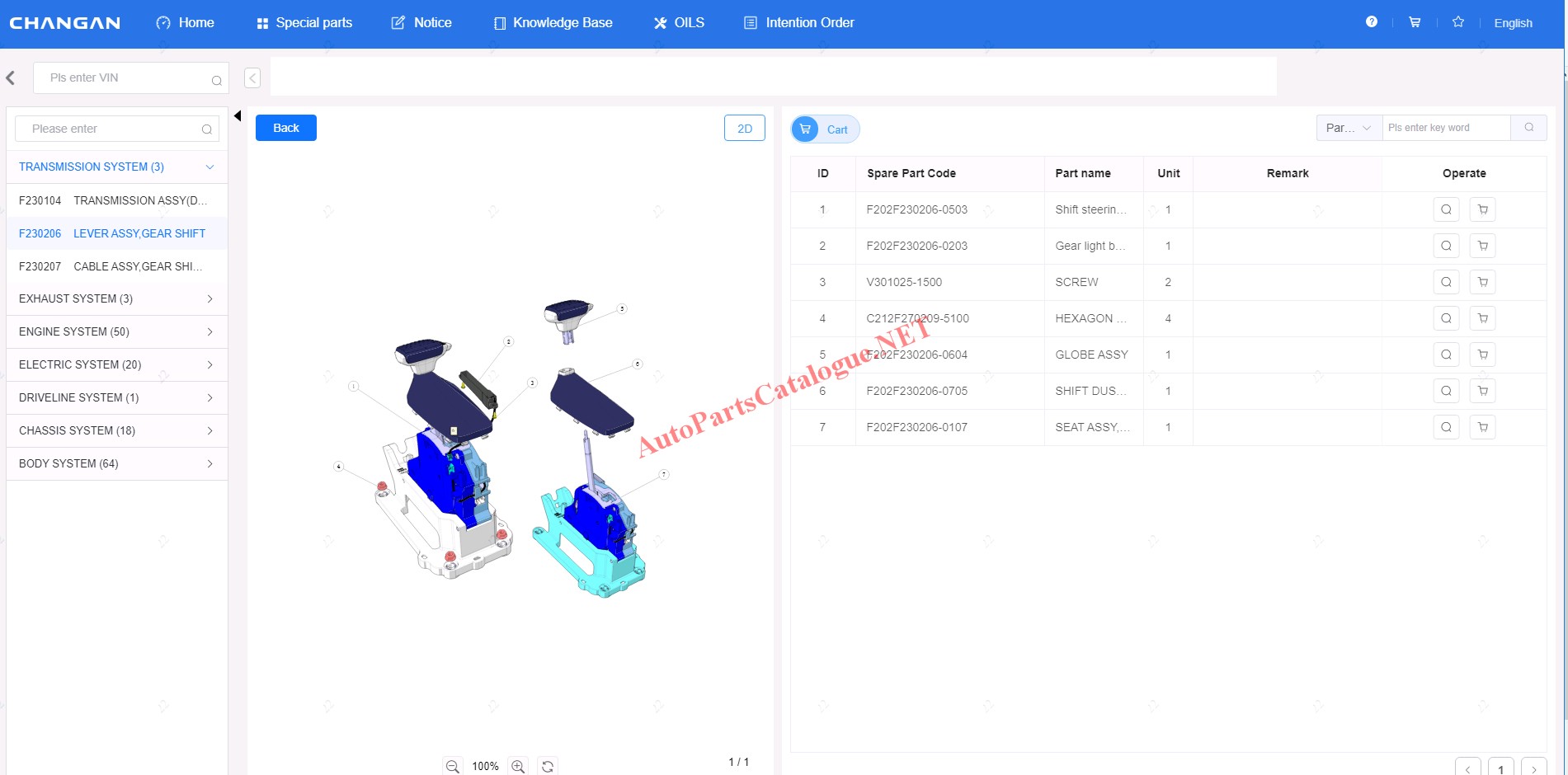Search details for GLOBE ASSY part

(x=1446, y=355)
